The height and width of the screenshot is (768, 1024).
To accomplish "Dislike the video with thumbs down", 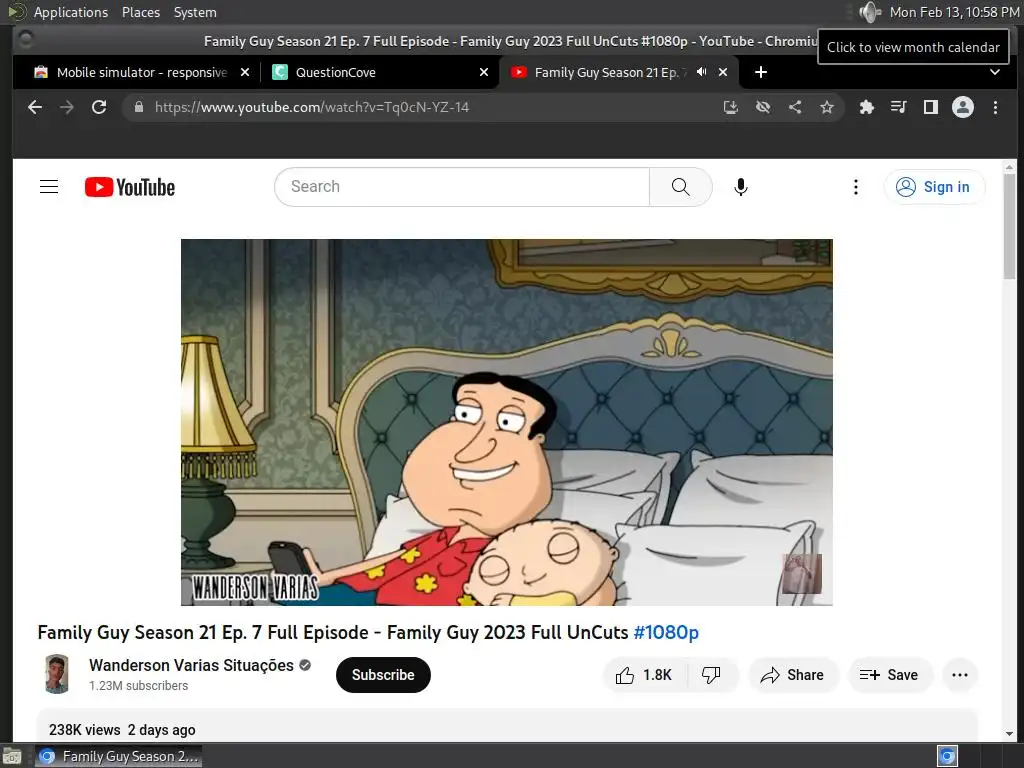I will click(x=712, y=675).
